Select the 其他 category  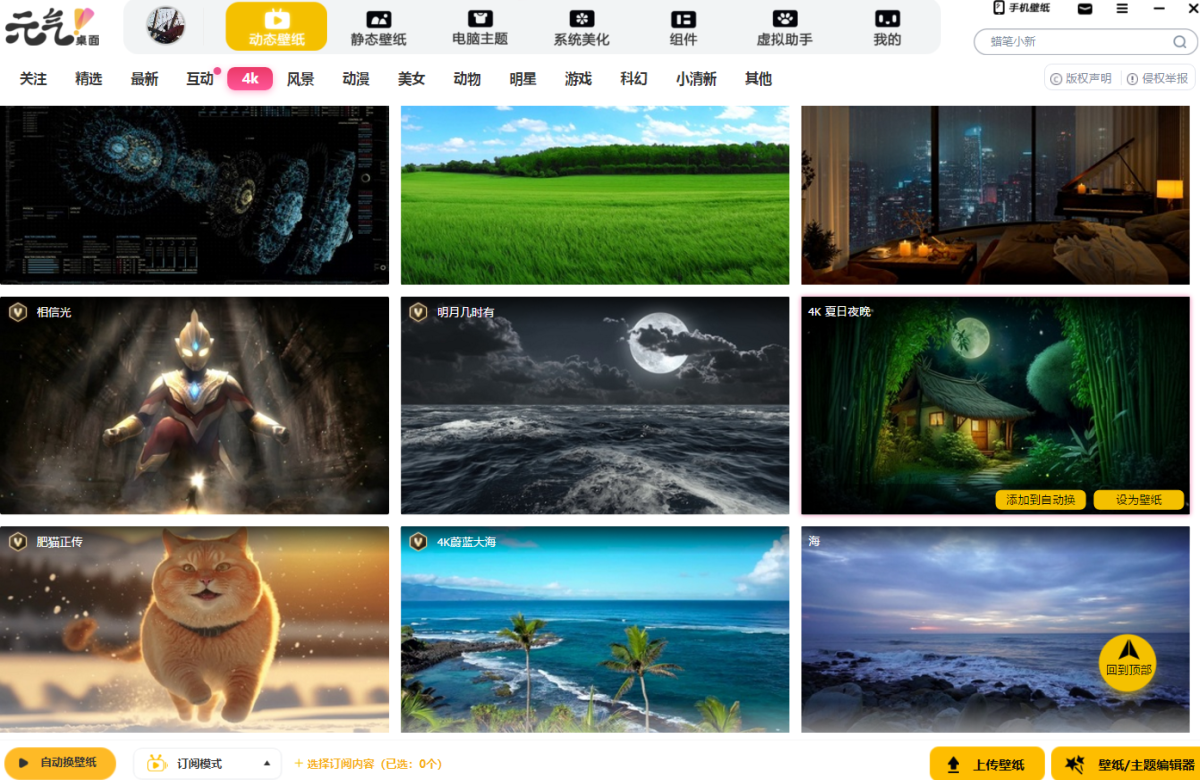pos(758,79)
